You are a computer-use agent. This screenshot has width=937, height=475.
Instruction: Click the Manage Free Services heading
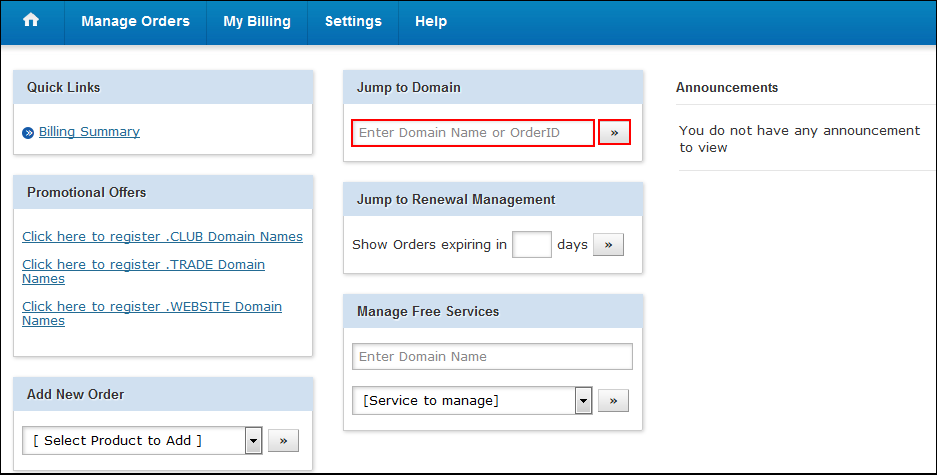428,311
